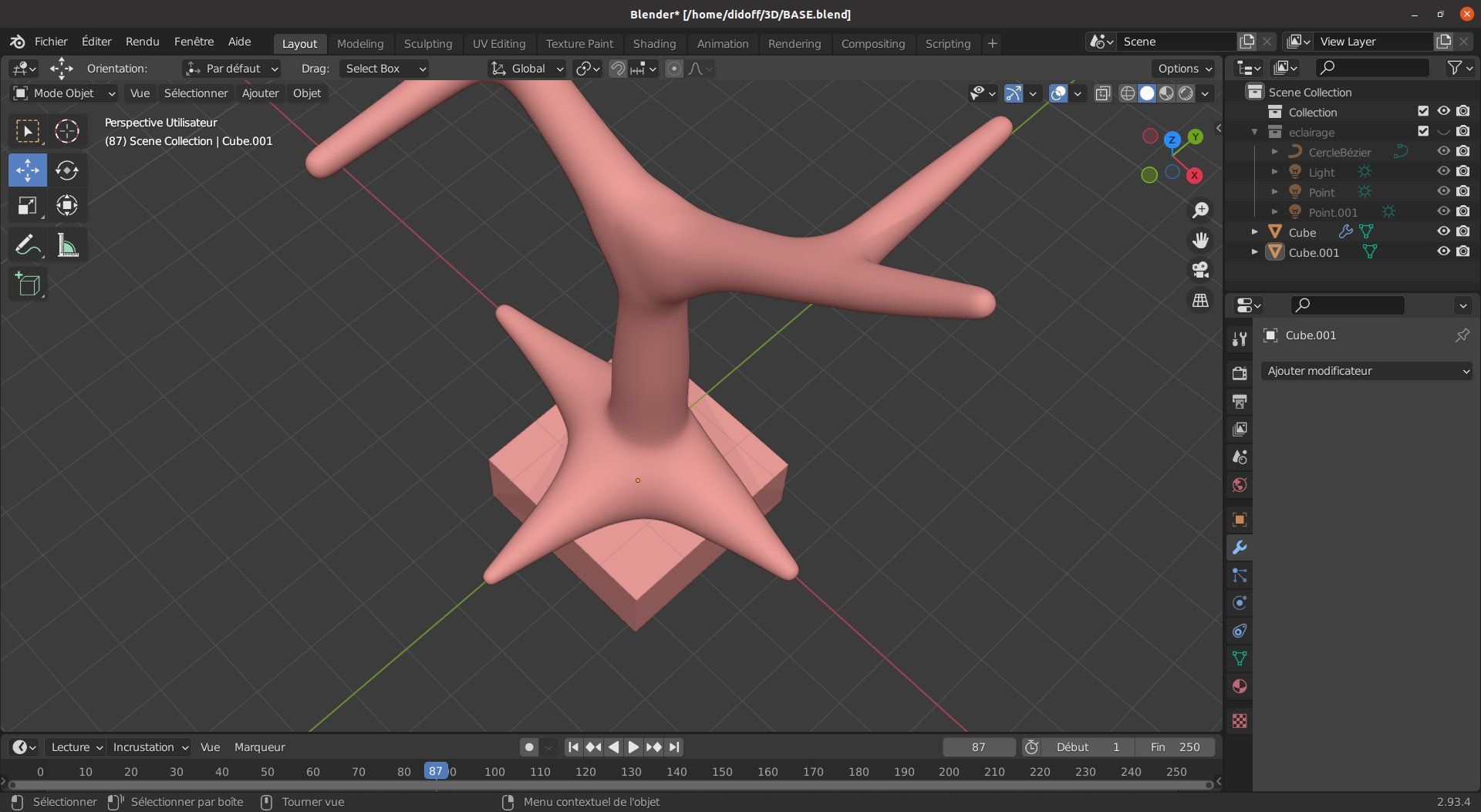Toggle visibility of the Light object
Image resolution: width=1481 pixels, height=812 pixels.
coord(1443,171)
